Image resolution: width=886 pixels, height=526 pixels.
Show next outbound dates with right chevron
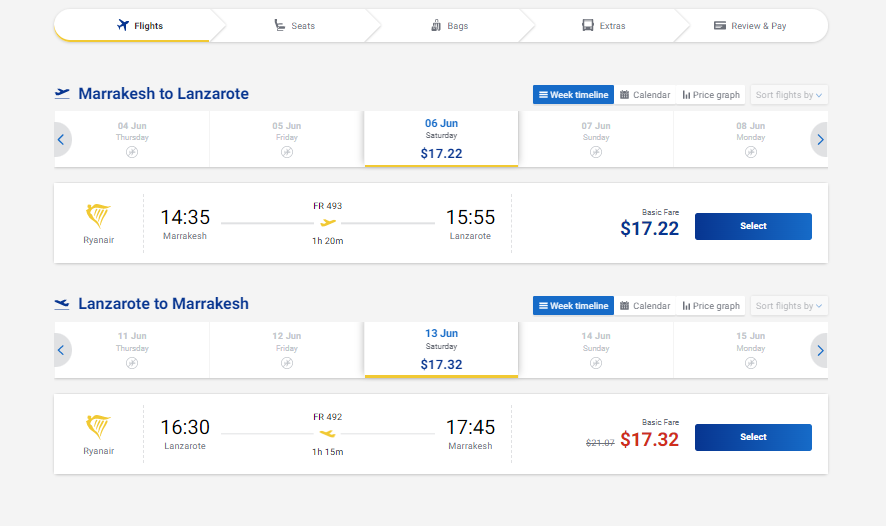pos(820,140)
